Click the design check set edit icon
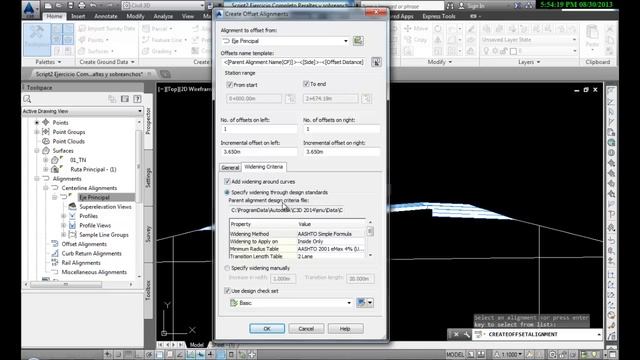 tap(361, 302)
